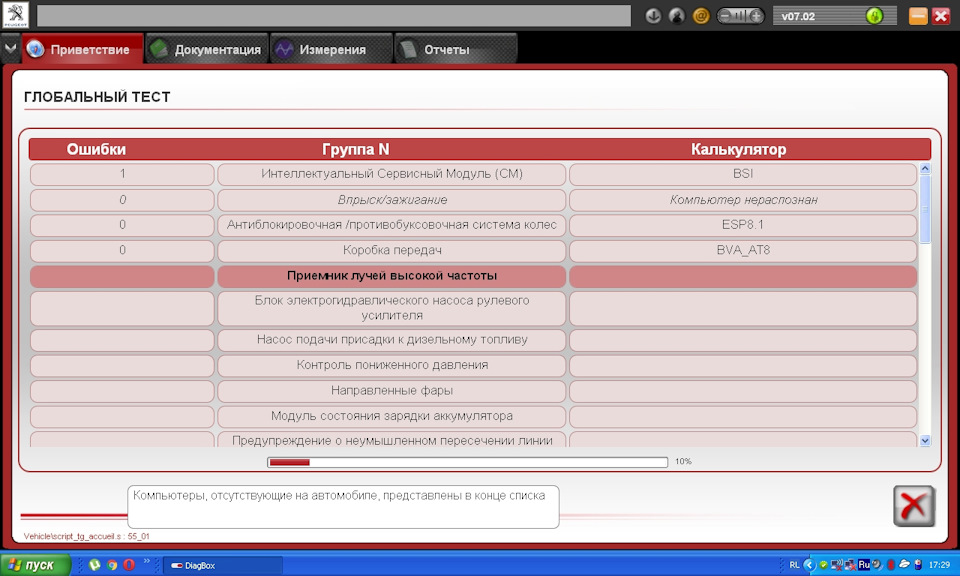
Task: Cancel the global test with red X
Action: (x=913, y=506)
